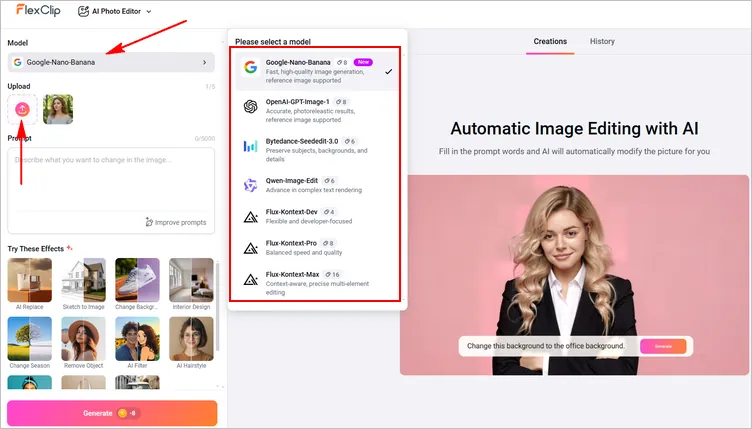This screenshot has width=752, height=429.
Task: Select the Remove Object effect
Action: coord(83,344)
